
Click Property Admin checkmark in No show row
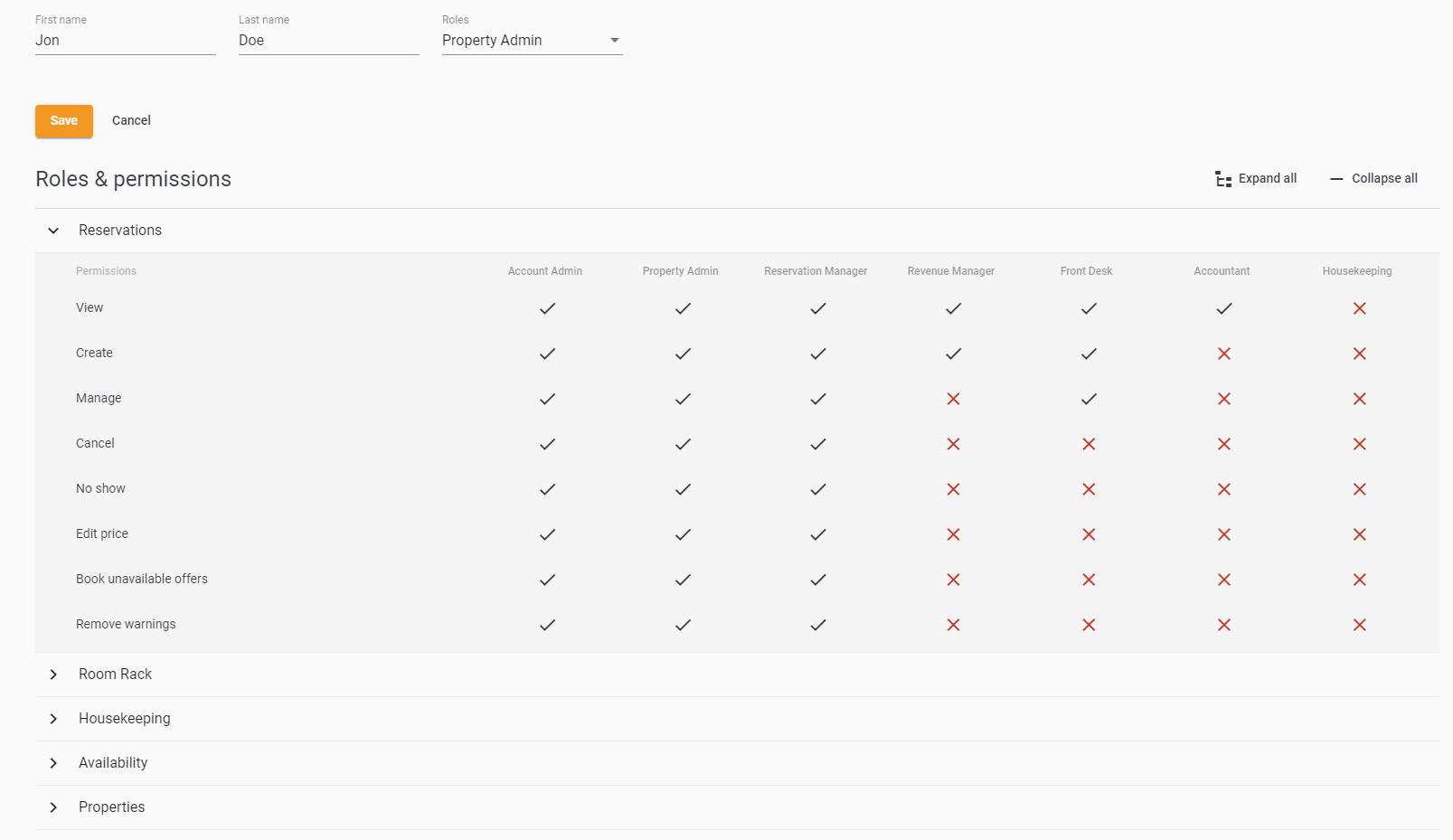(683, 489)
